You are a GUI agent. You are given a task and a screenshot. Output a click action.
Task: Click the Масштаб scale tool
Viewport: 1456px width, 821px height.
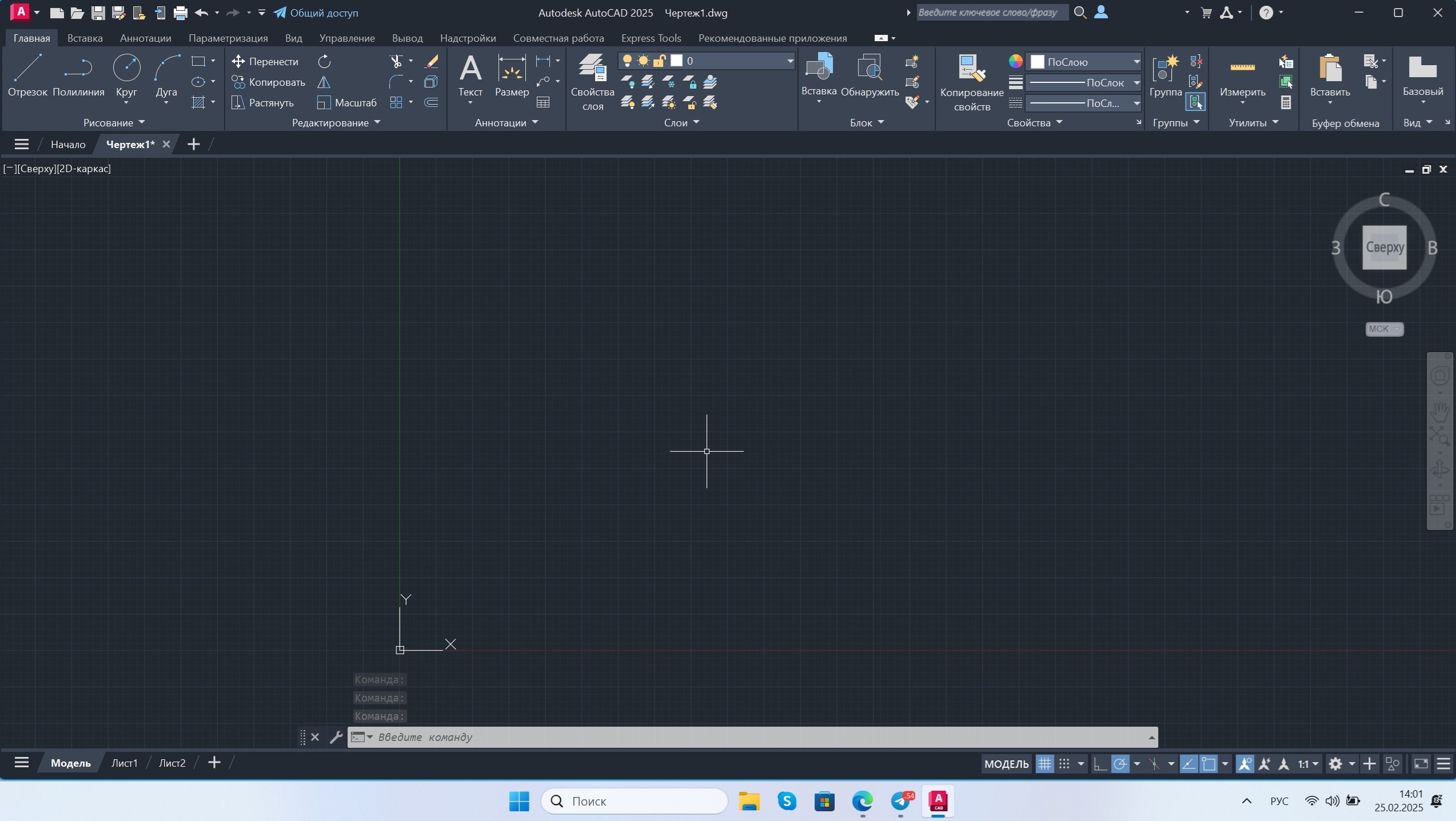point(347,102)
